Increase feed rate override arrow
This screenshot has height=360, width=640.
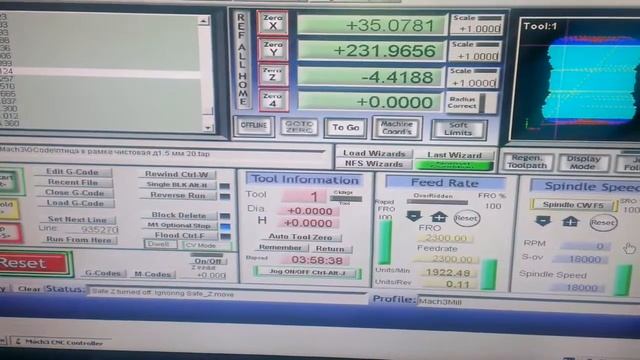439,217
